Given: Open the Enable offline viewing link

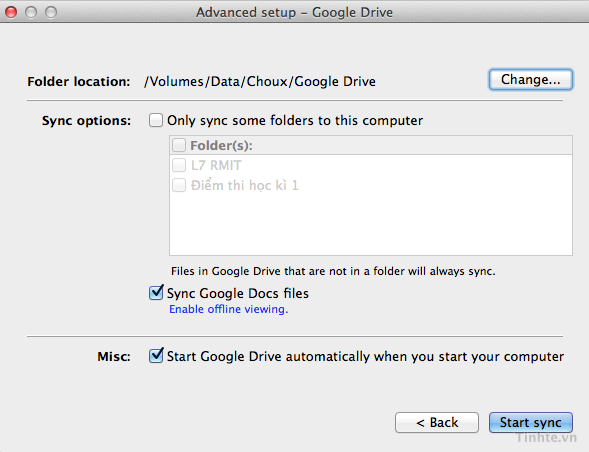Looking at the screenshot, I should [x=228, y=309].
